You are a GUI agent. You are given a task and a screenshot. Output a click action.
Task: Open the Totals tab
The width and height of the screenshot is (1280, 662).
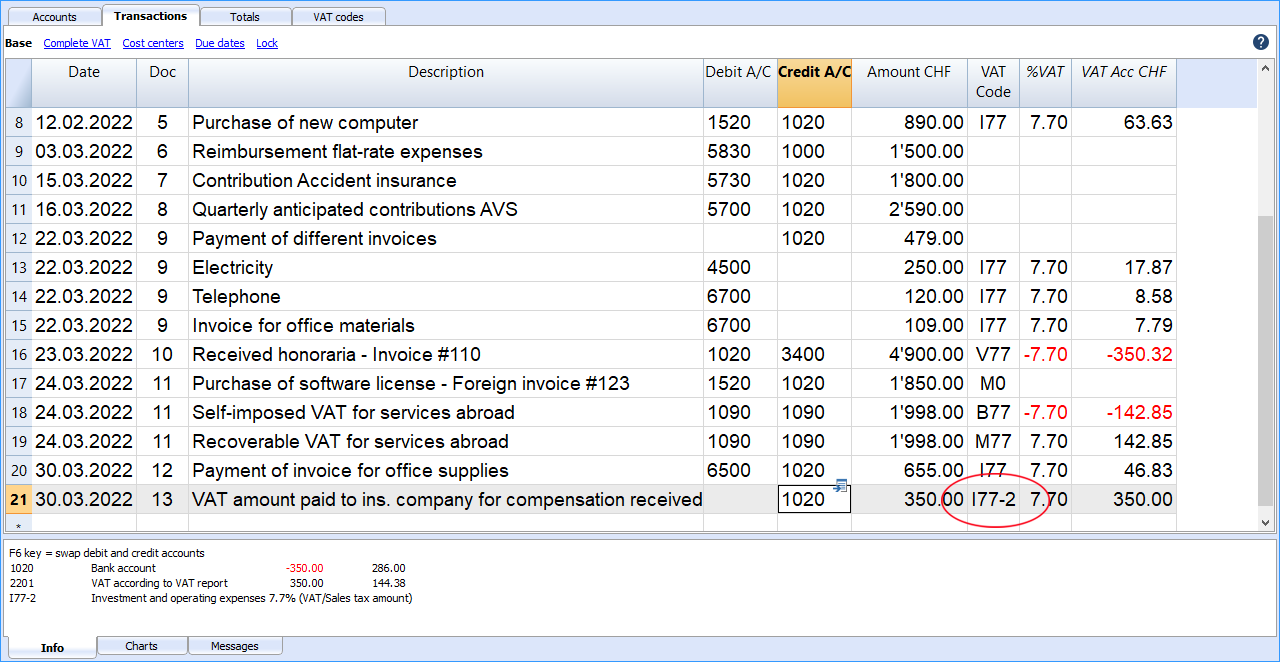(x=245, y=17)
